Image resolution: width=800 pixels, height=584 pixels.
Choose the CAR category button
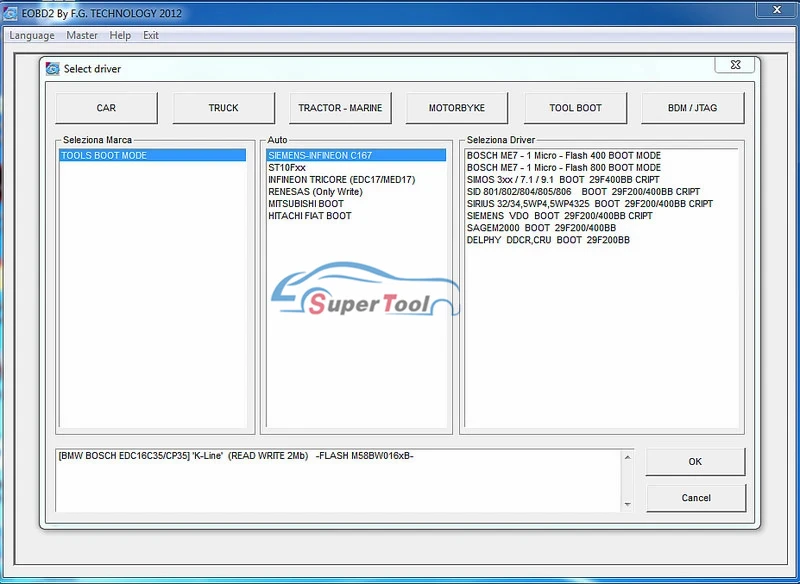(x=106, y=108)
